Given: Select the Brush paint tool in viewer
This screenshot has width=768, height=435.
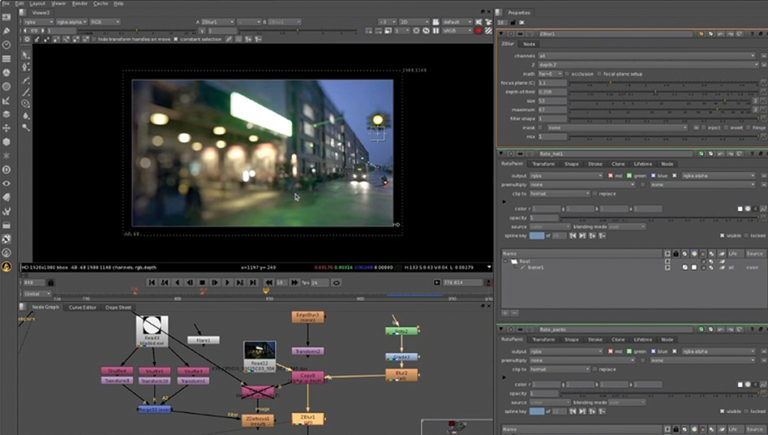Looking at the screenshot, I should (25, 92).
